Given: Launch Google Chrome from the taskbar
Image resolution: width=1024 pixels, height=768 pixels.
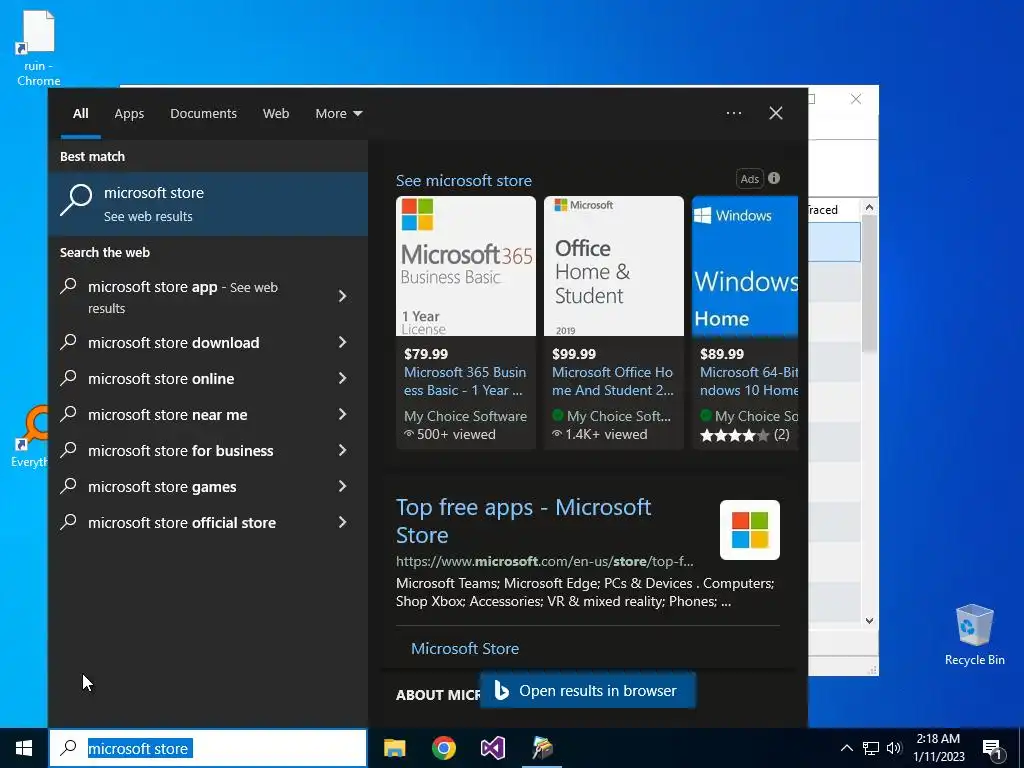Looking at the screenshot, I should tap(443, 748).
